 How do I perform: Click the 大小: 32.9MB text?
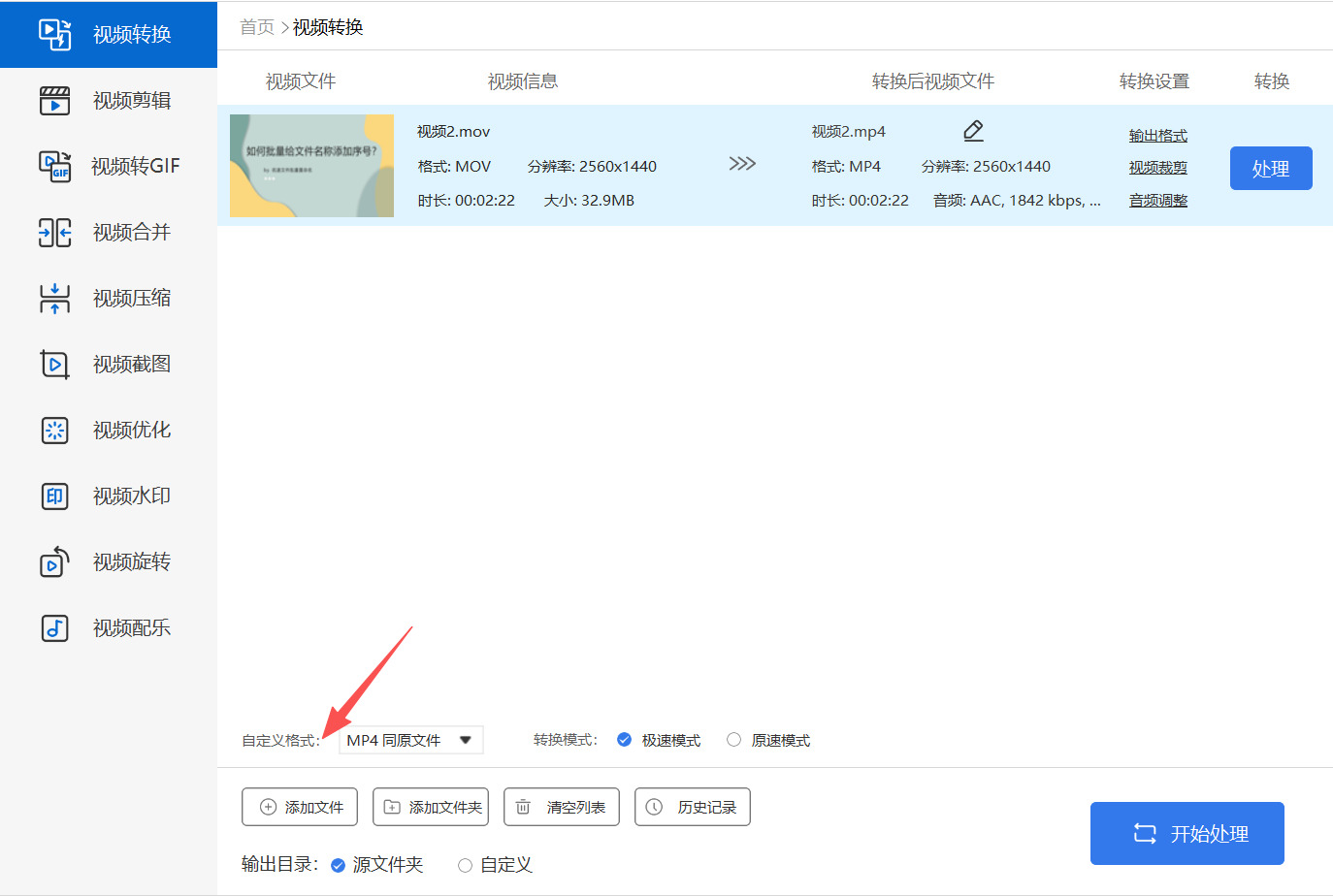[x=589, y=201]
